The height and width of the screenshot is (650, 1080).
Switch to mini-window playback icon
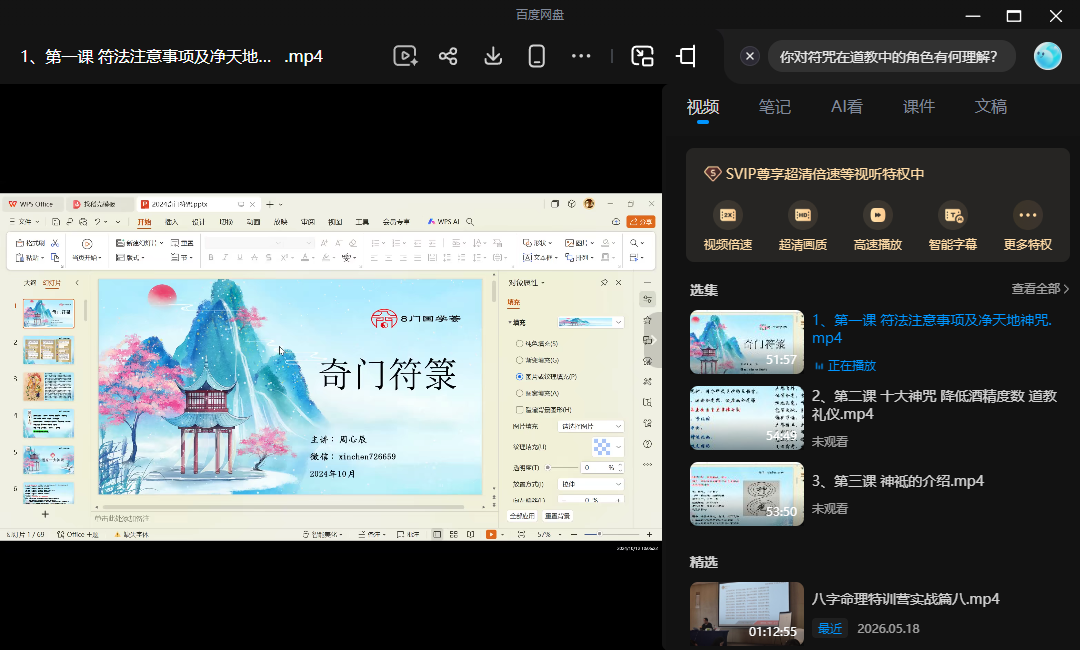tap(642, 56)
